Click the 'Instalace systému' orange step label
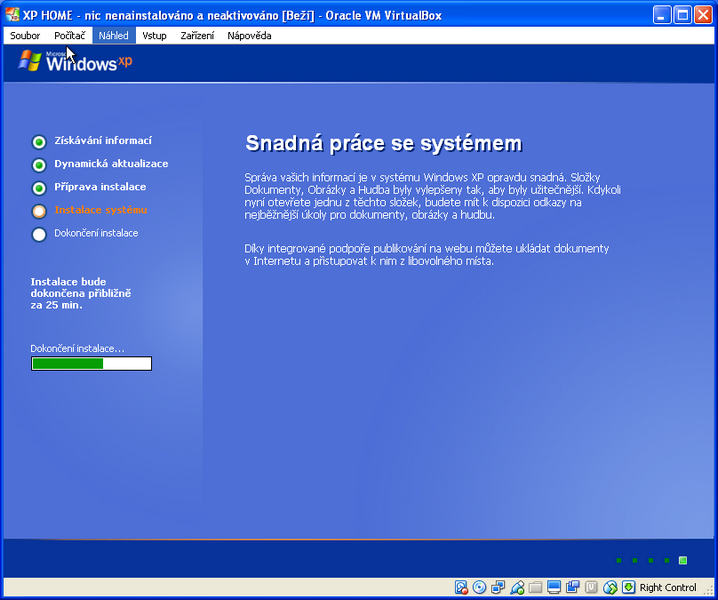Viewport: 718px width, 600px height. [x=101, y=210]
